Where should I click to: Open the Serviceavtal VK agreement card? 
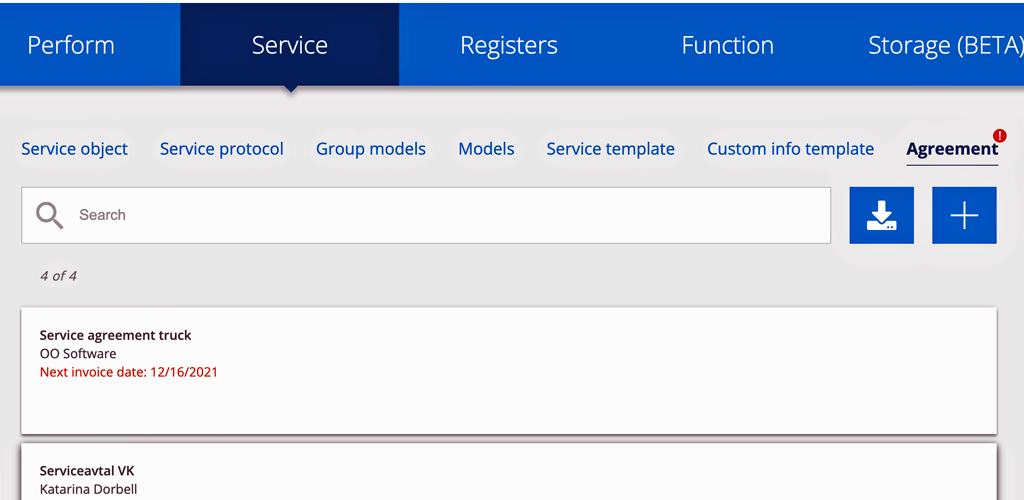(x=509, y=473)
